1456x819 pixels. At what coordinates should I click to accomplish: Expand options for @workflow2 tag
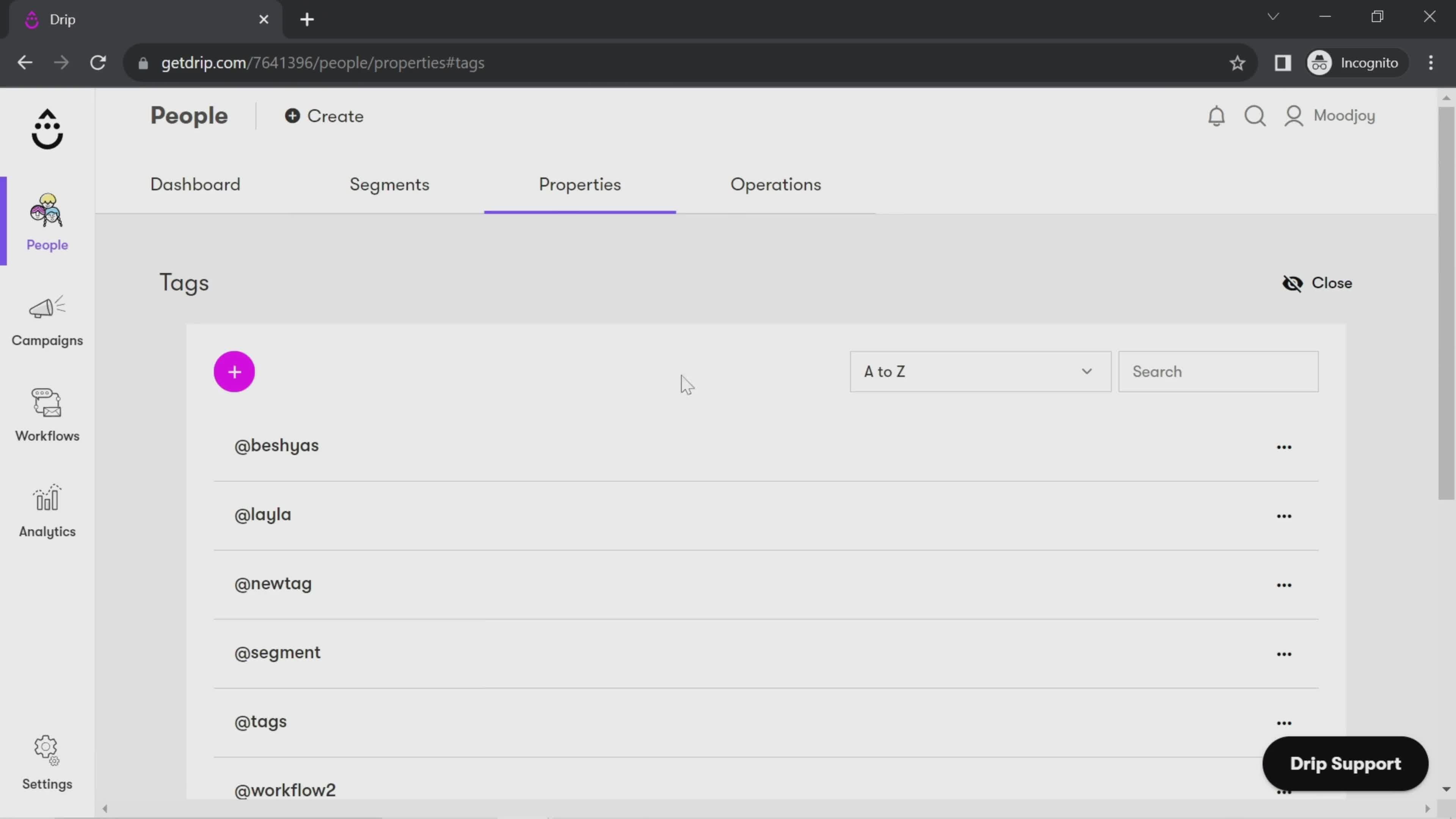pos(1284,790)
